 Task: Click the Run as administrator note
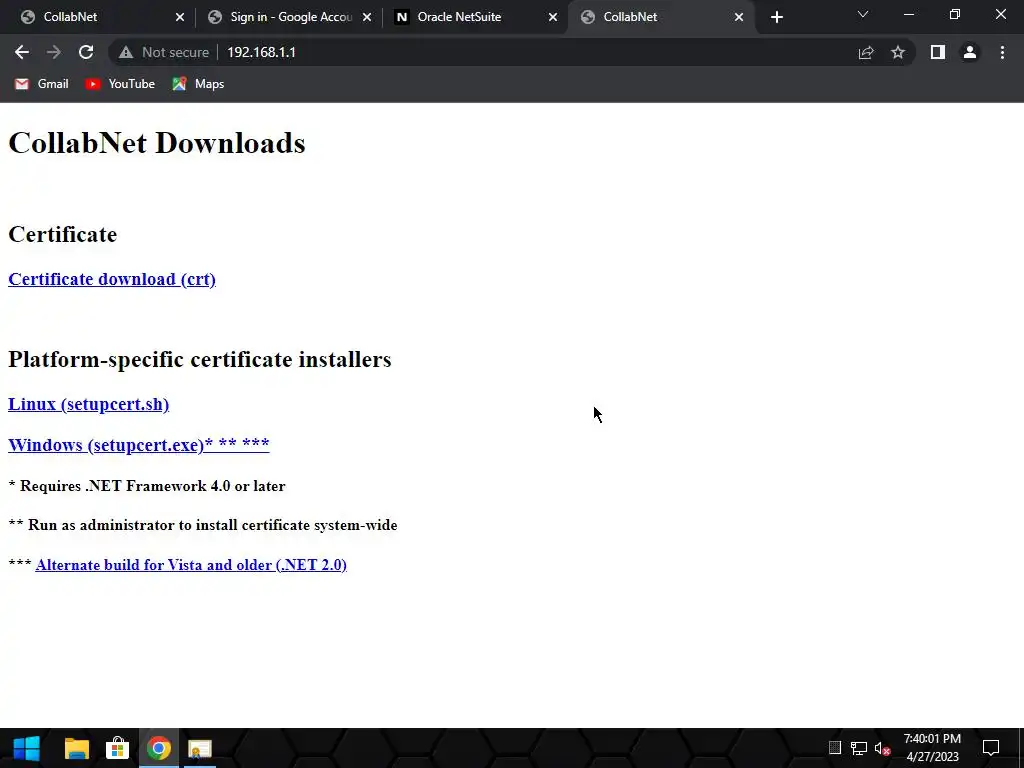pos(203,525)
